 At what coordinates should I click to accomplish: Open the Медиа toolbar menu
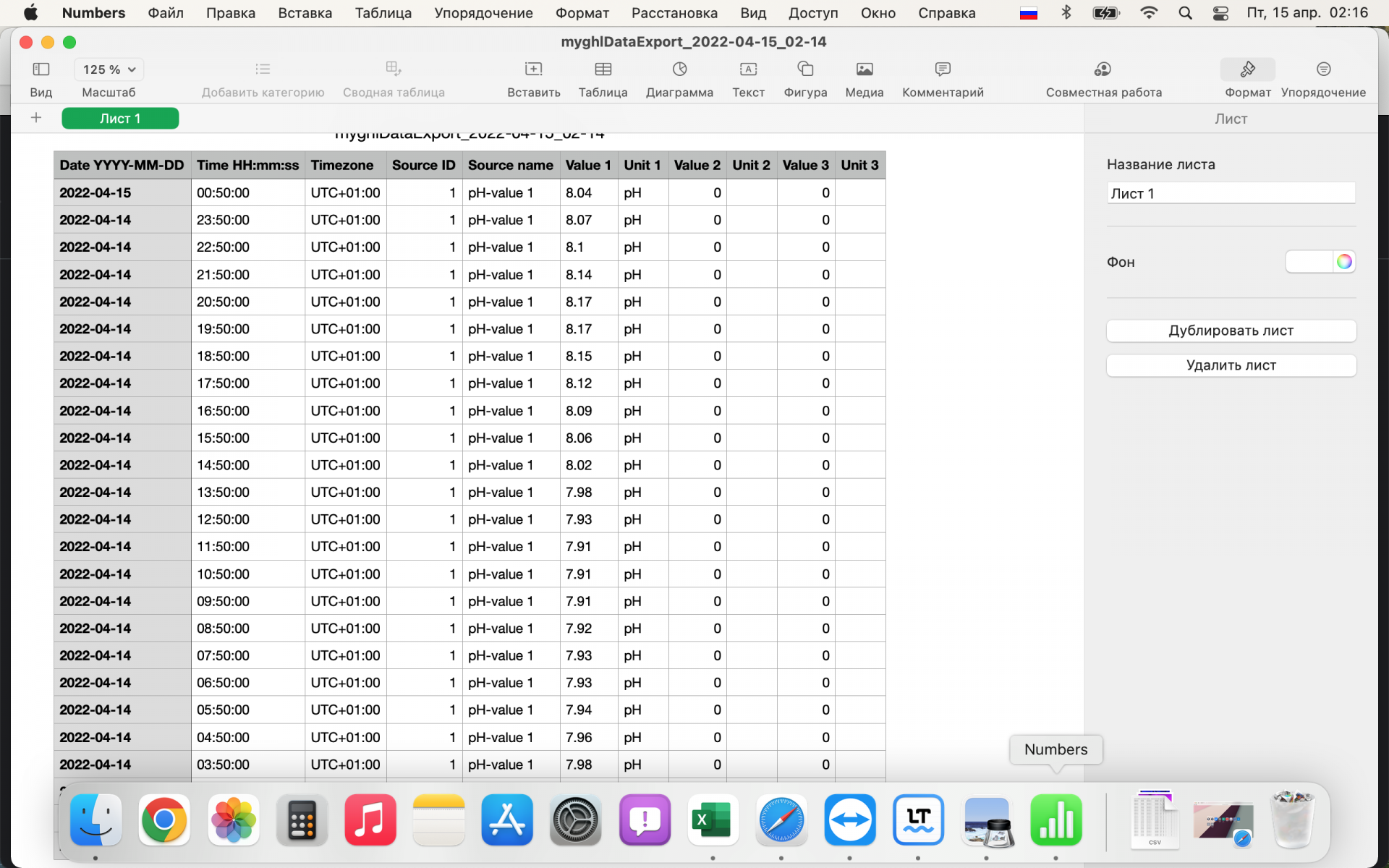click(x=864, y=70)
